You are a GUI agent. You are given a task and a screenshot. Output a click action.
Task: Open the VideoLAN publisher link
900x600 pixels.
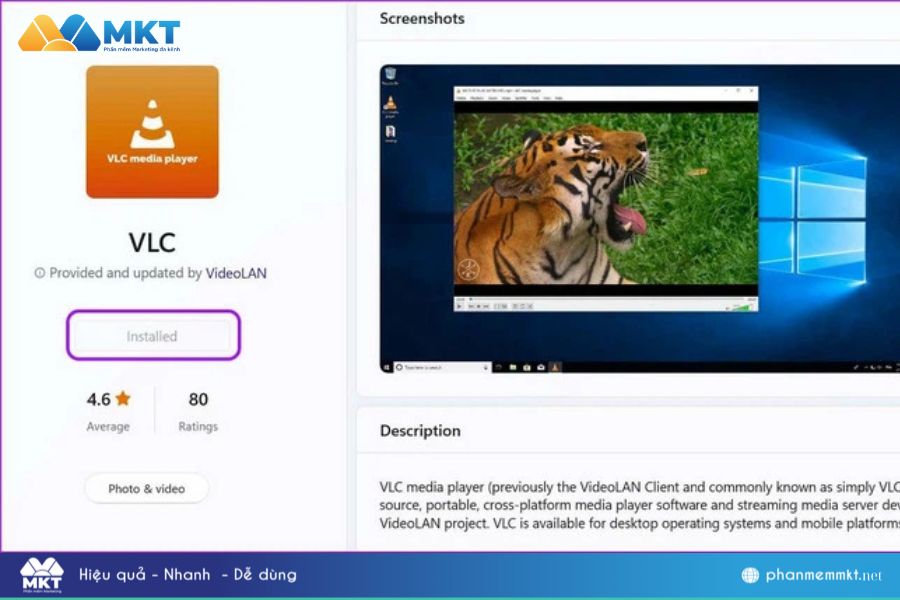coord(238,272)
